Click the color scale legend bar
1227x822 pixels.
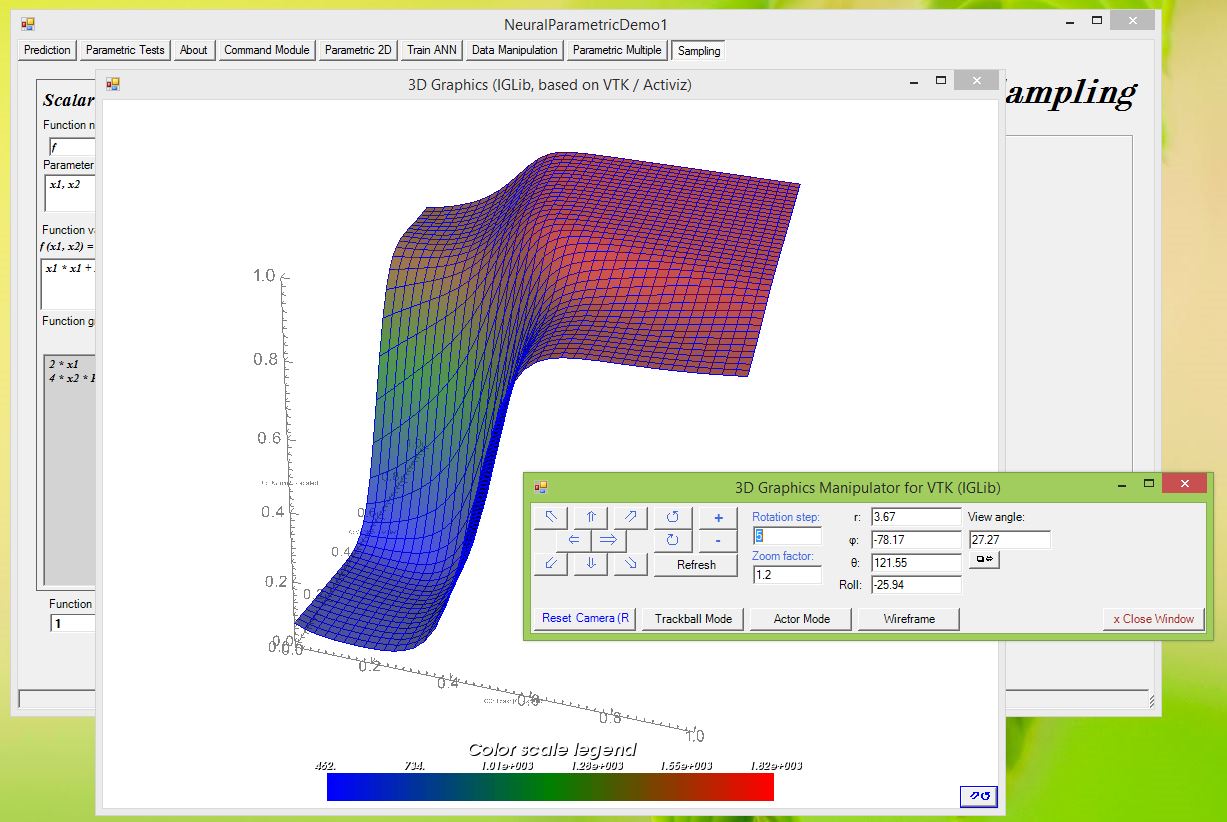550,787
